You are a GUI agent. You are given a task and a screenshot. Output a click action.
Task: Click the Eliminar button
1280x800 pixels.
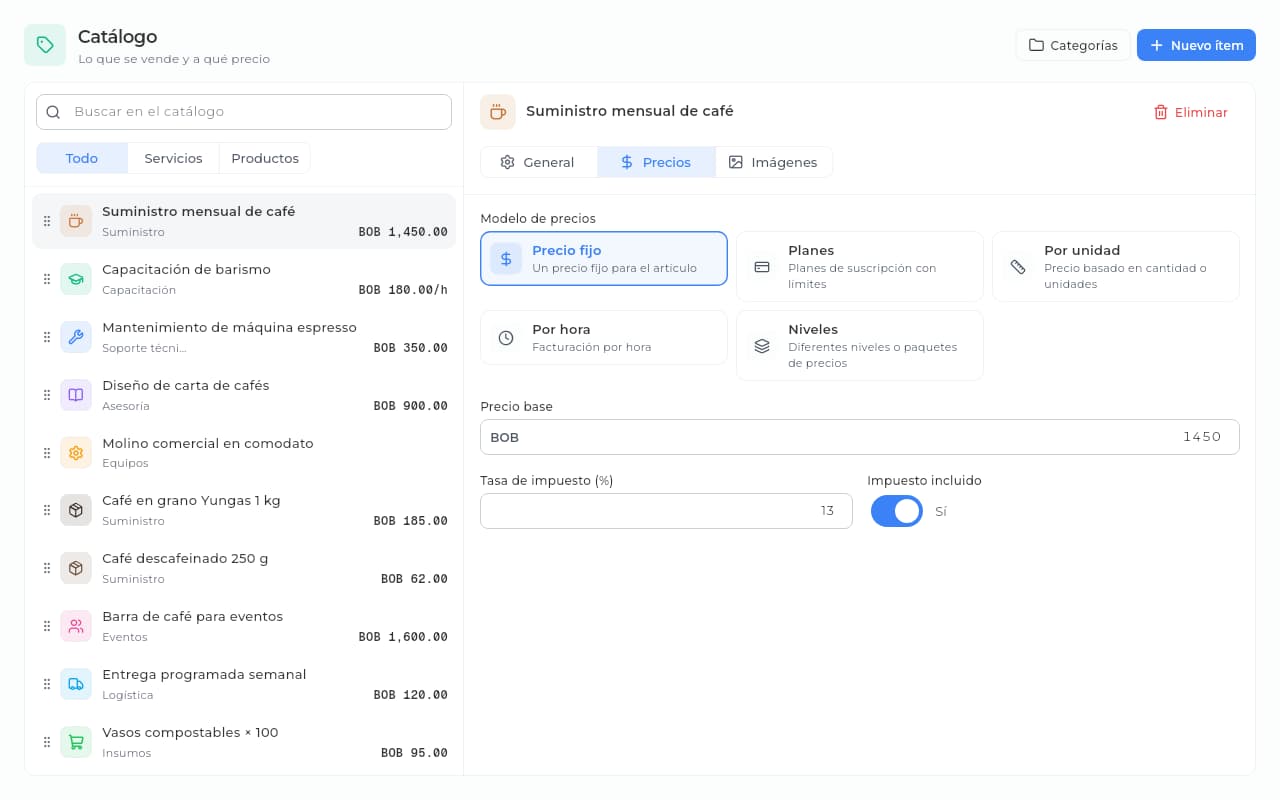[1190, 112]
